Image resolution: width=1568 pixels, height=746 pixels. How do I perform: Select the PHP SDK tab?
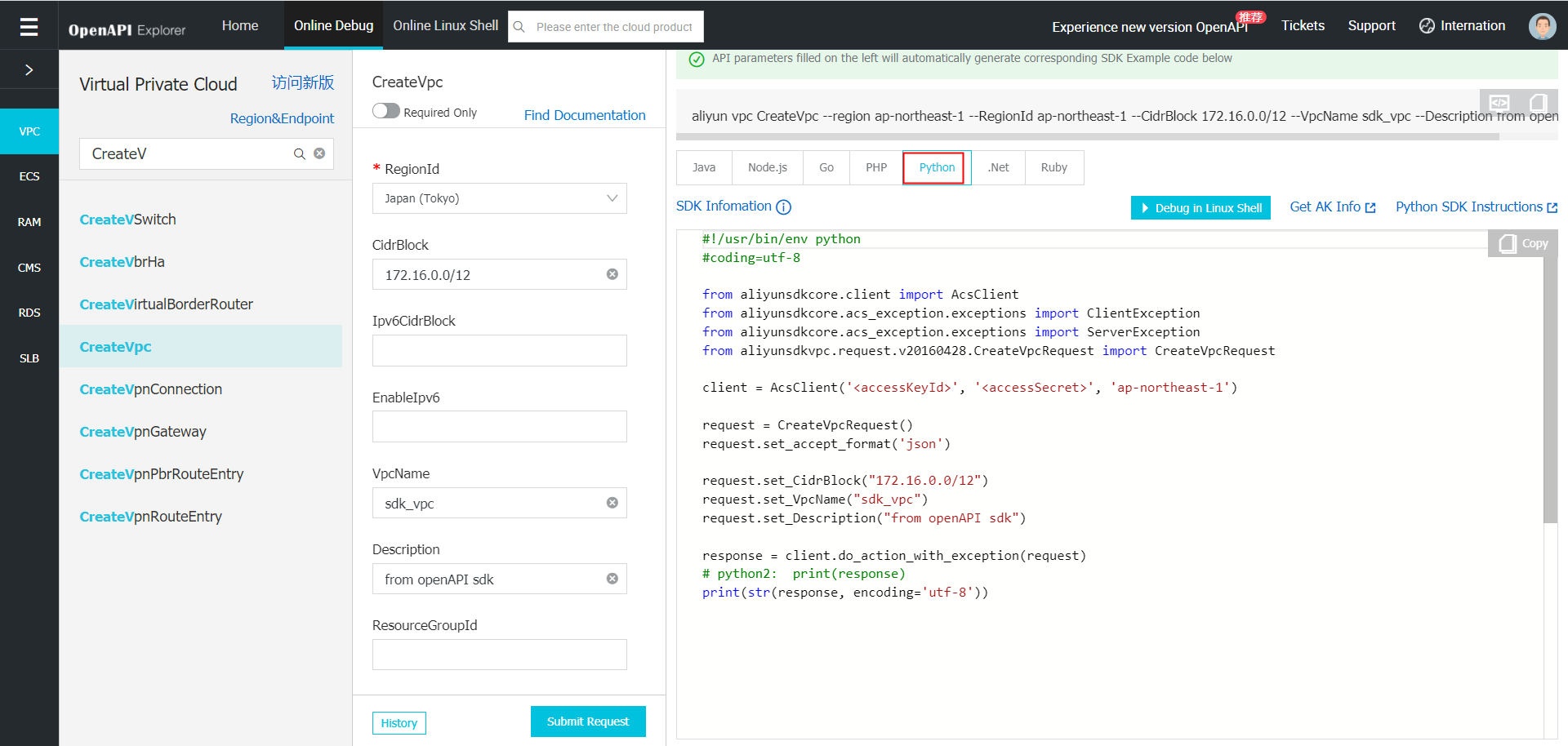tap(876, 167)
